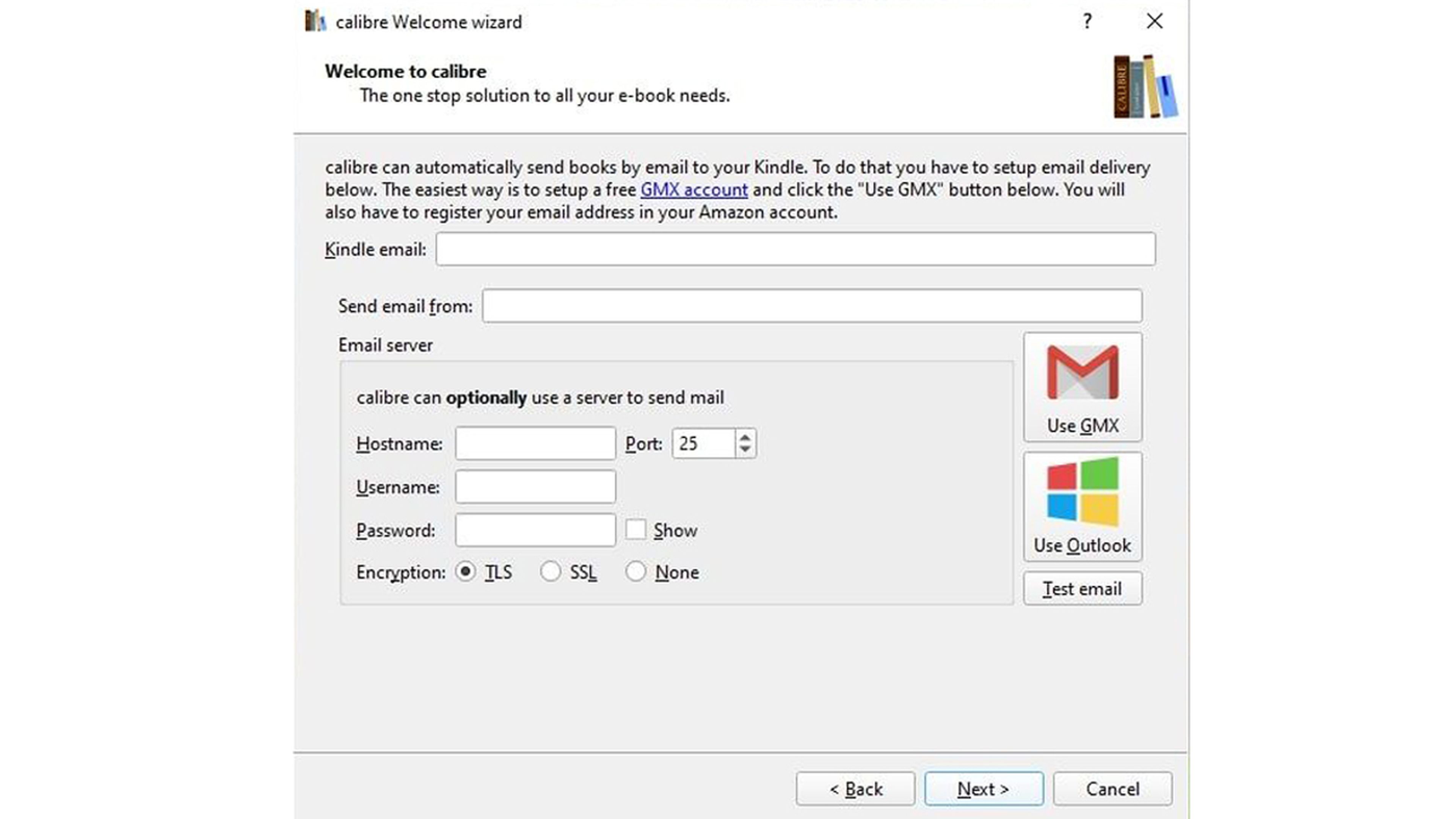Click the GMX account hyperlink
This screenshot has height=819, width=1456.
[693, 189]
